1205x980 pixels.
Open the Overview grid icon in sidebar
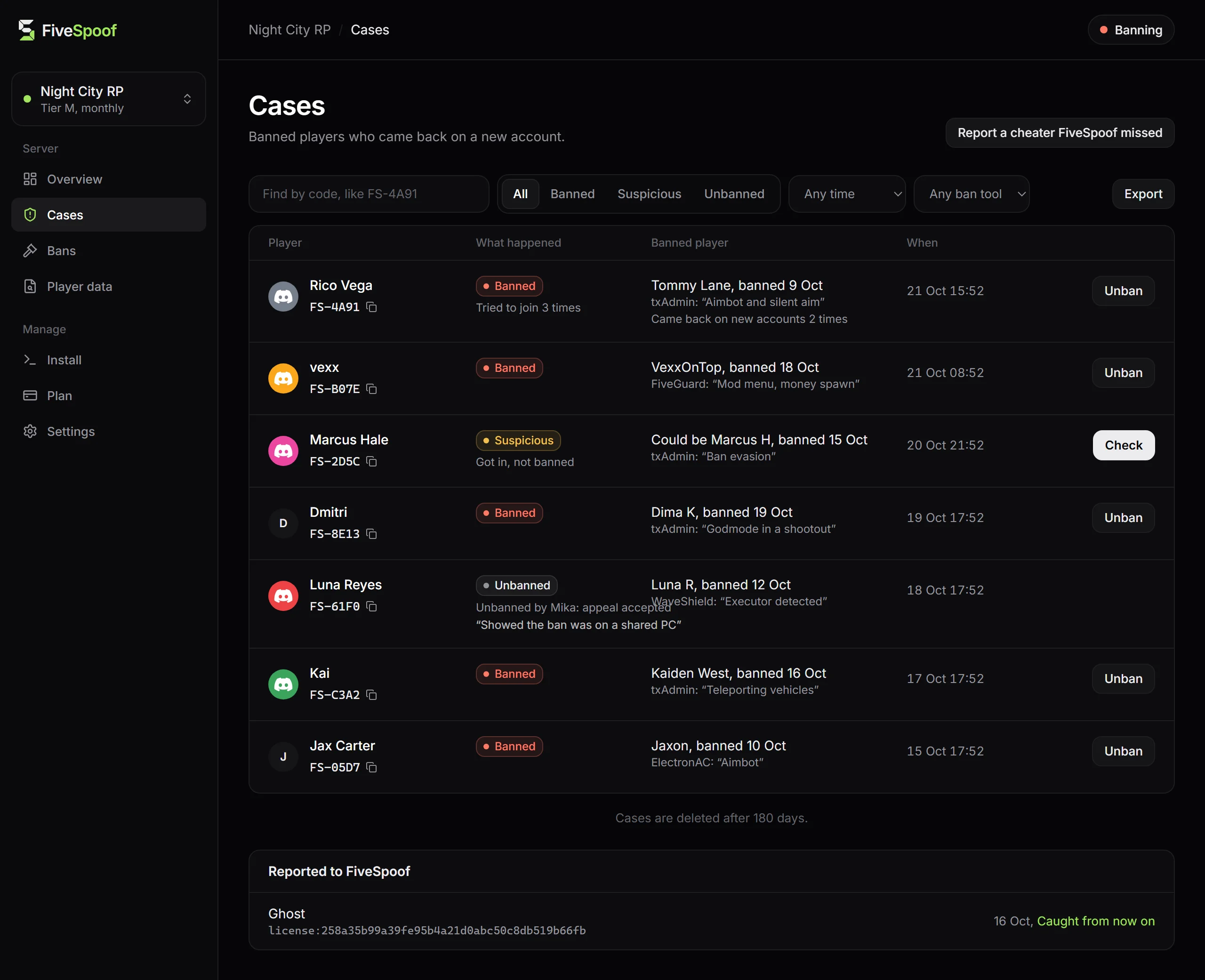click(x=30, y=179)
